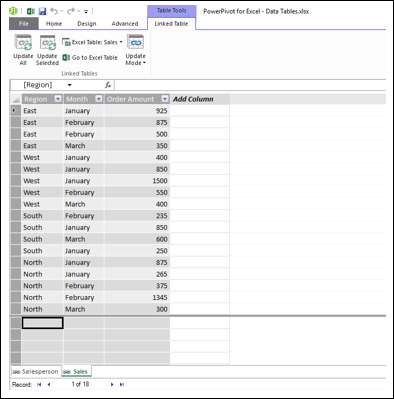Click the Table Tools contextual tab label
394x399 pixels.
pos(171,11)
